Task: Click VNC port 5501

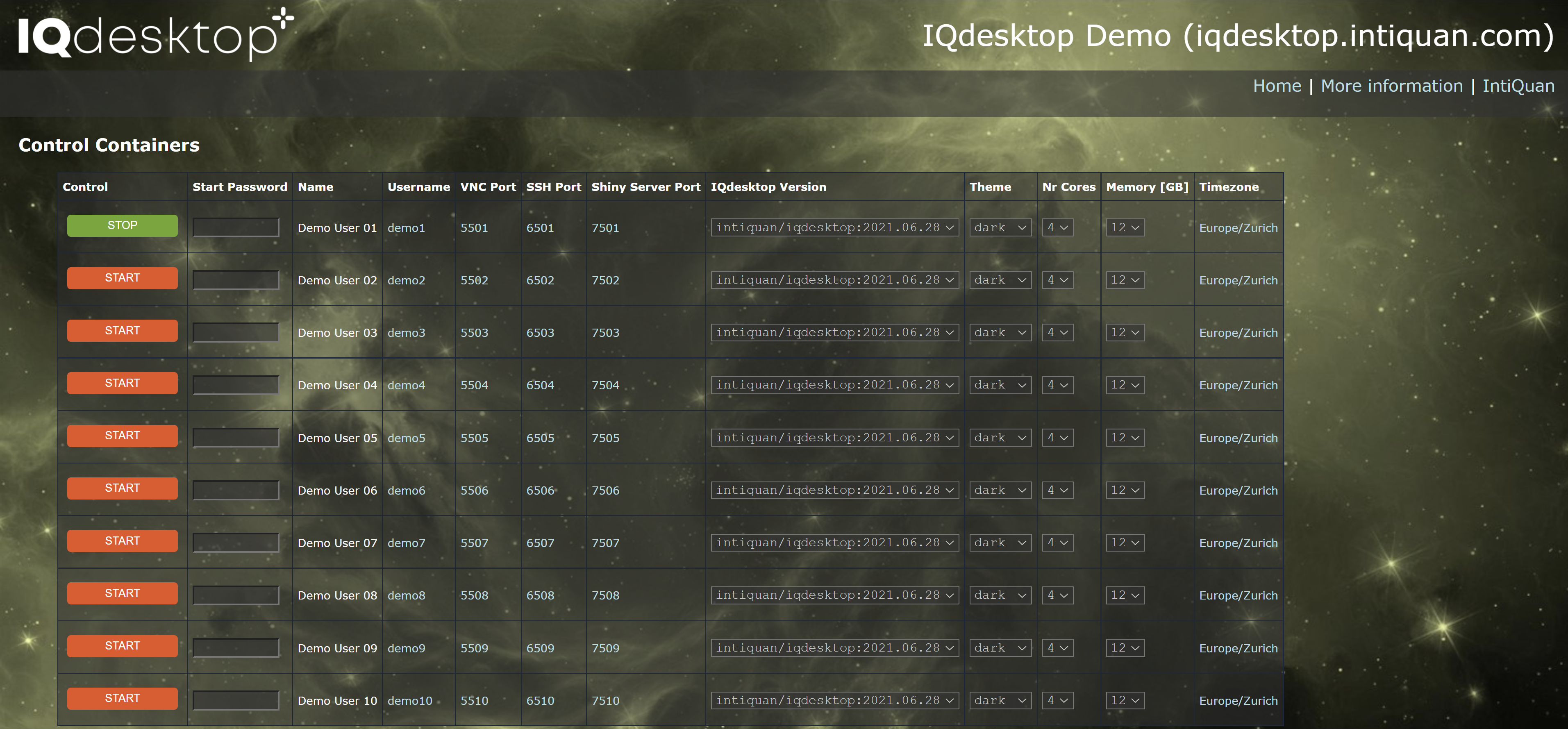Action: point(474,228)
